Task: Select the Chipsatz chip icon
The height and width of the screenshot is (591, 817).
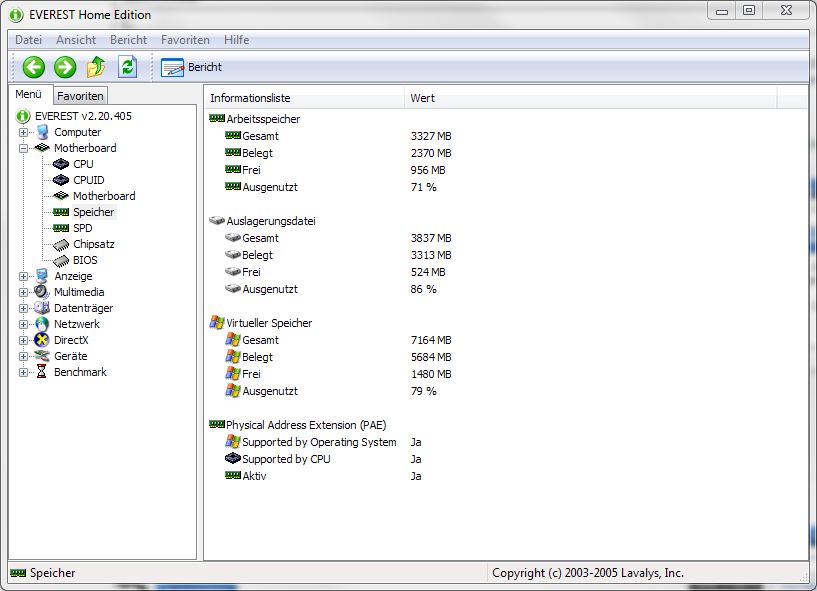Action: (61, 244)
